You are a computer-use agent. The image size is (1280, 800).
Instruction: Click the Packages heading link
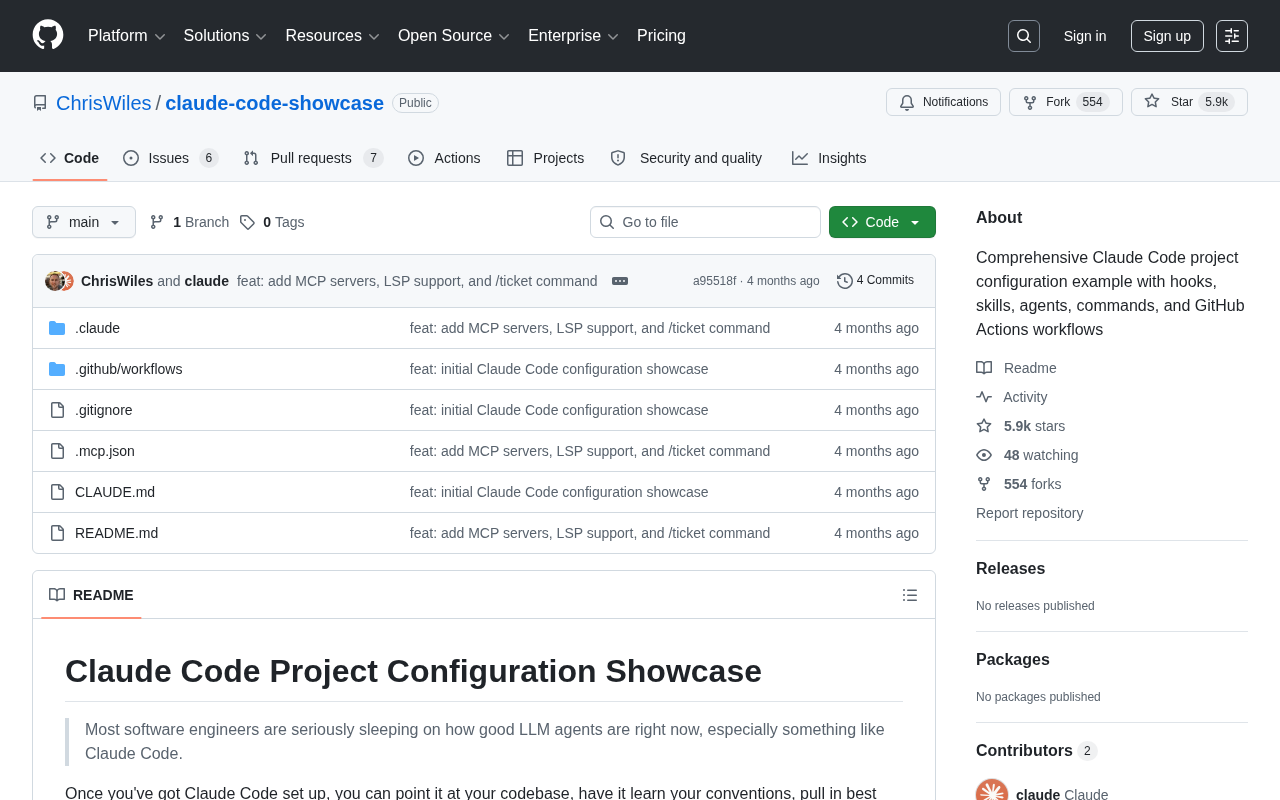pos(1012,660)
